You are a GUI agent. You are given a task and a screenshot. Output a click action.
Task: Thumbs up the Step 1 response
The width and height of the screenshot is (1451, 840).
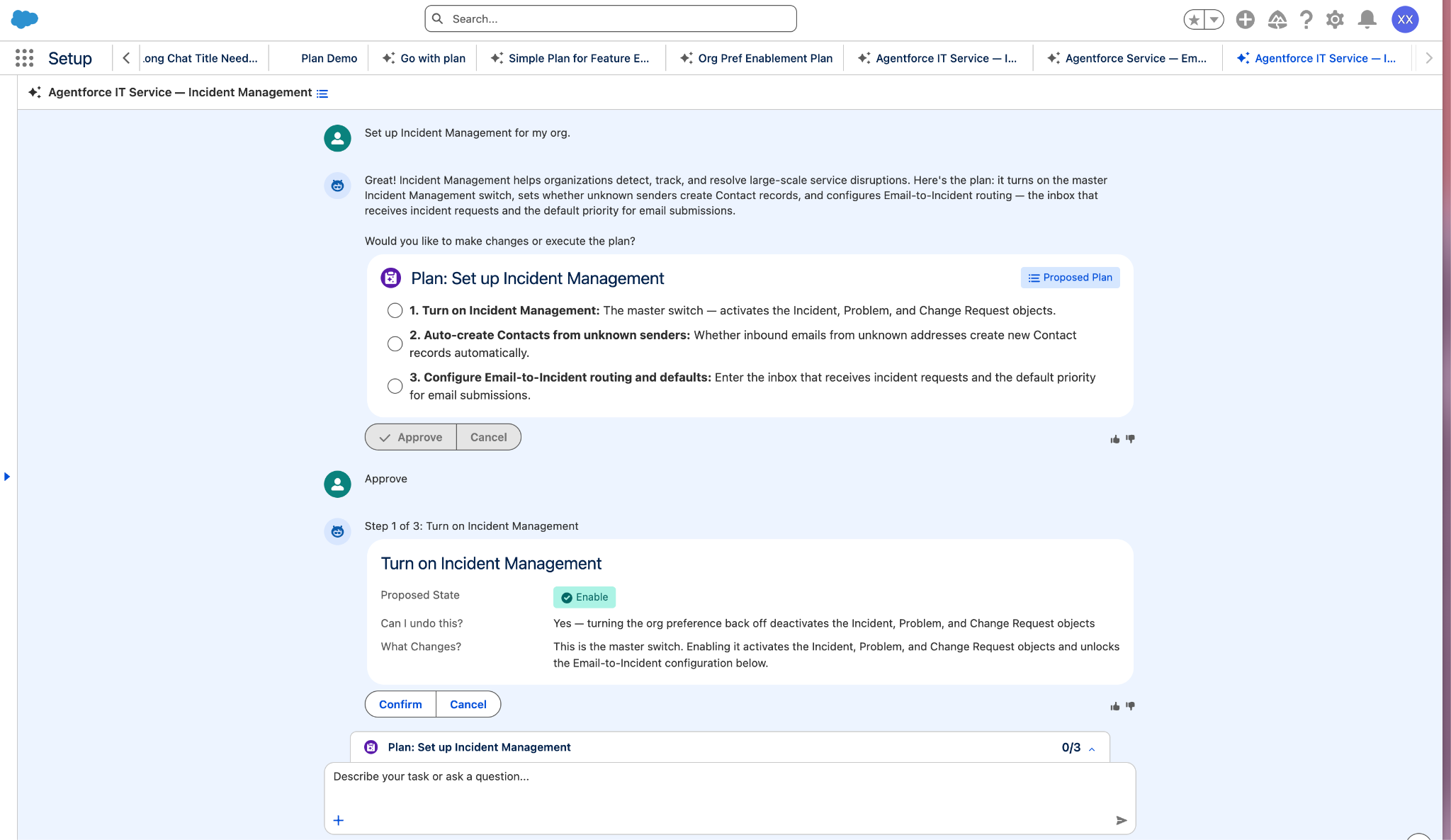pos(1115,706)
